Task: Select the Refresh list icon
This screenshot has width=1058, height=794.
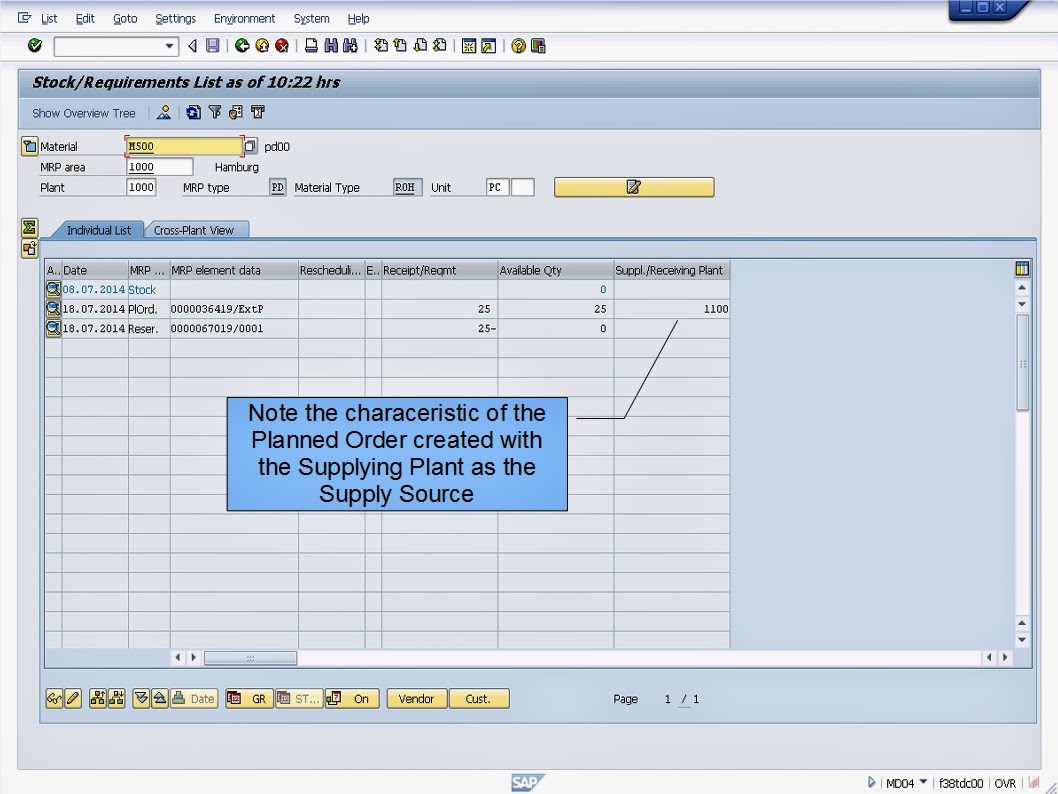Action: pyautogui.click(x=192, y=112)
